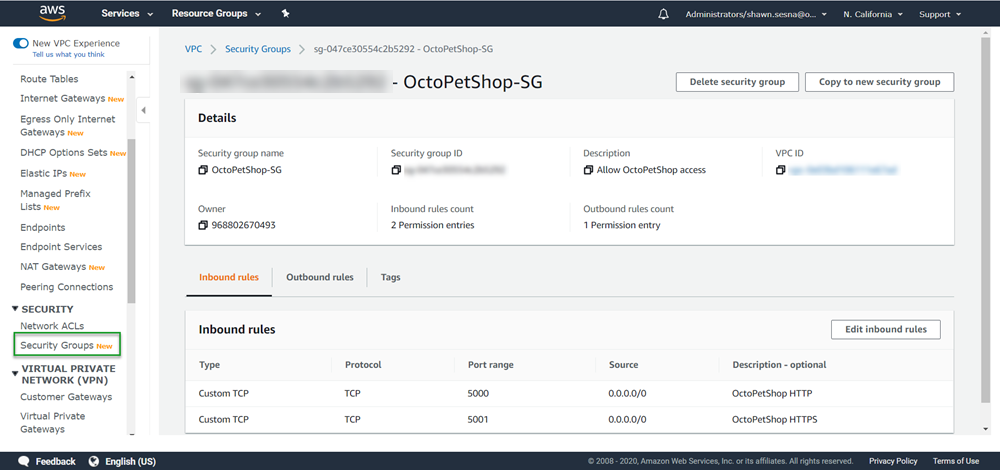Screen dimensions: 1000x470
Task: Go to VPC breadcrumb link
Action: coord(193,49)
